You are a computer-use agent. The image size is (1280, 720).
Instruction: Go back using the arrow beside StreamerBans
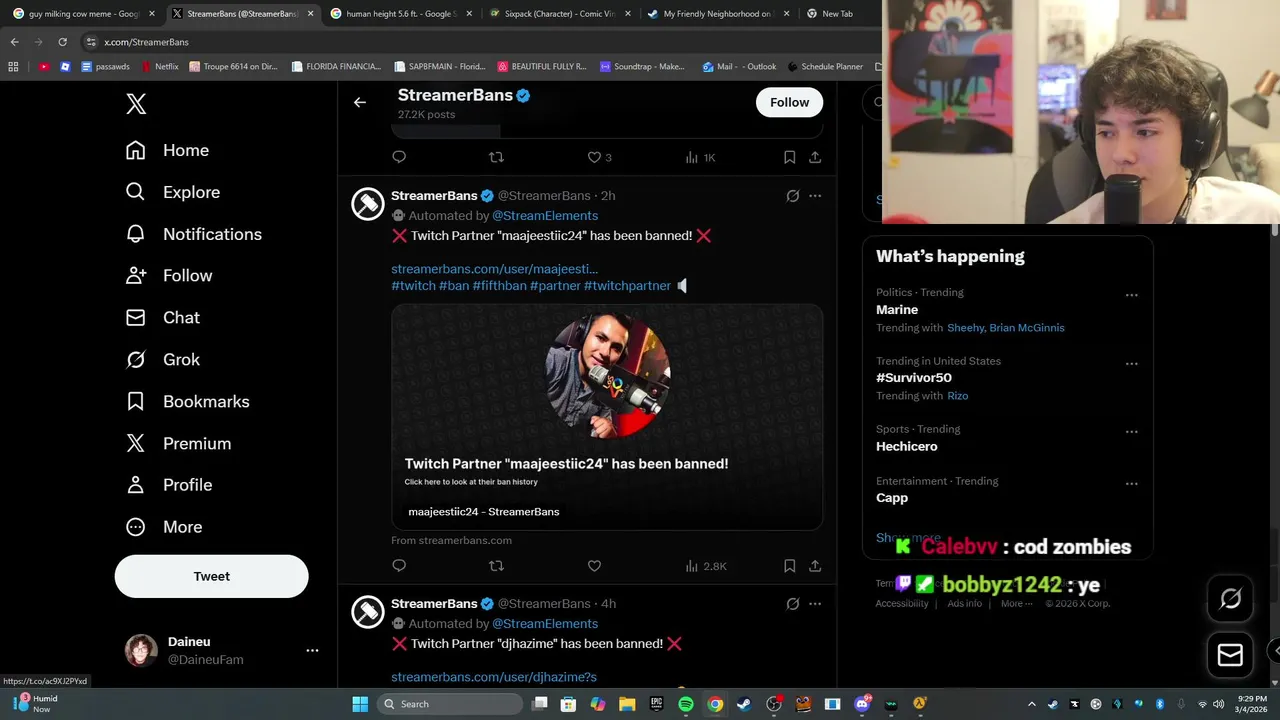point(360,102)
